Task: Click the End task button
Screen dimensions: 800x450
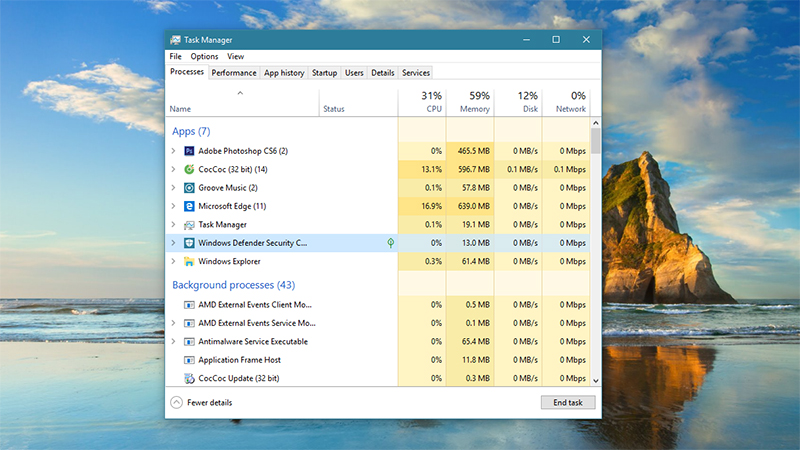Action: pyautogui.click(x=568, y=403)
